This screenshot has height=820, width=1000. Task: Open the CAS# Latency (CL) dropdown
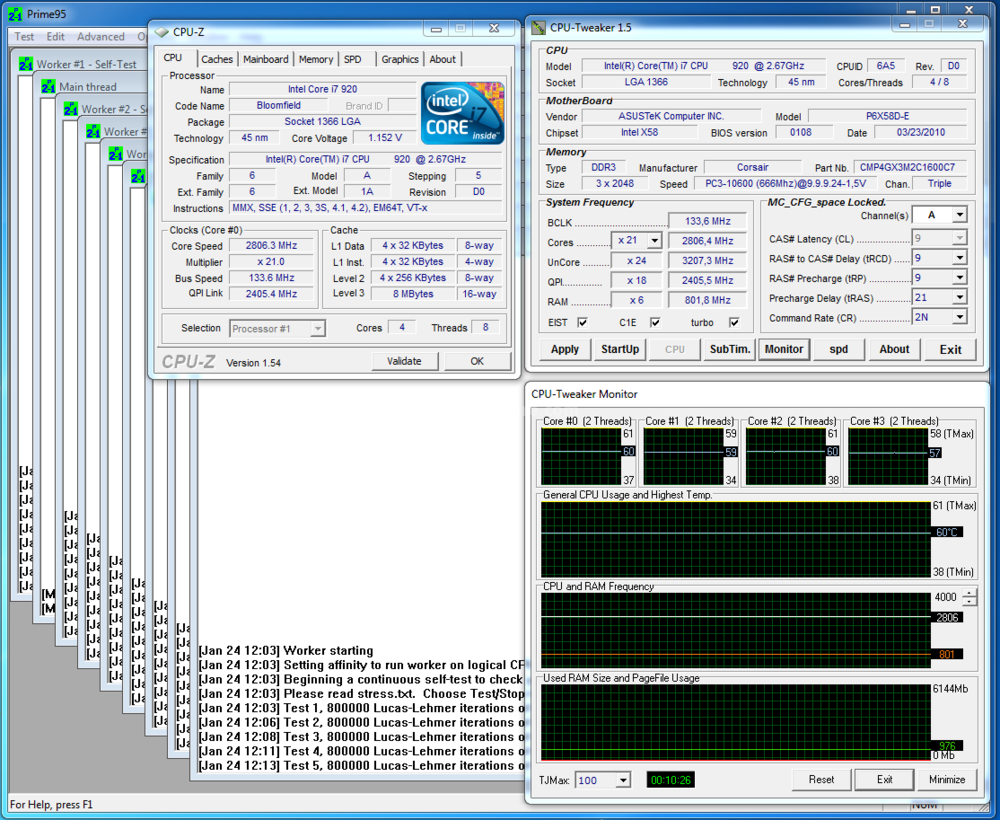[960, 238]
